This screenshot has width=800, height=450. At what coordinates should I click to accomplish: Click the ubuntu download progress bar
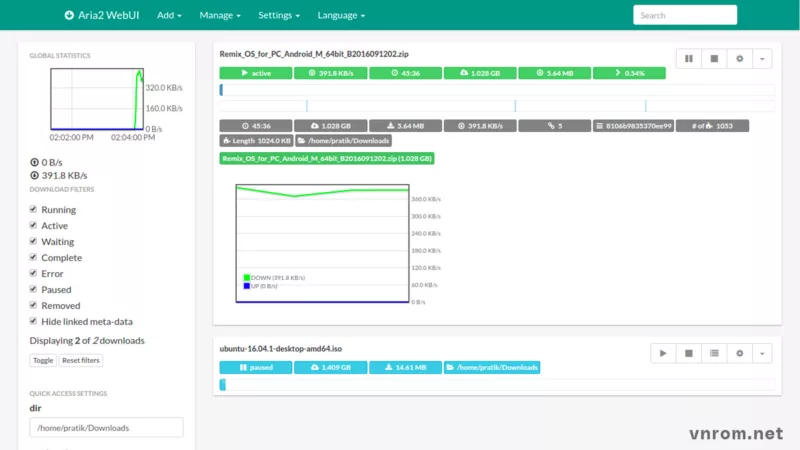point(497,384)
